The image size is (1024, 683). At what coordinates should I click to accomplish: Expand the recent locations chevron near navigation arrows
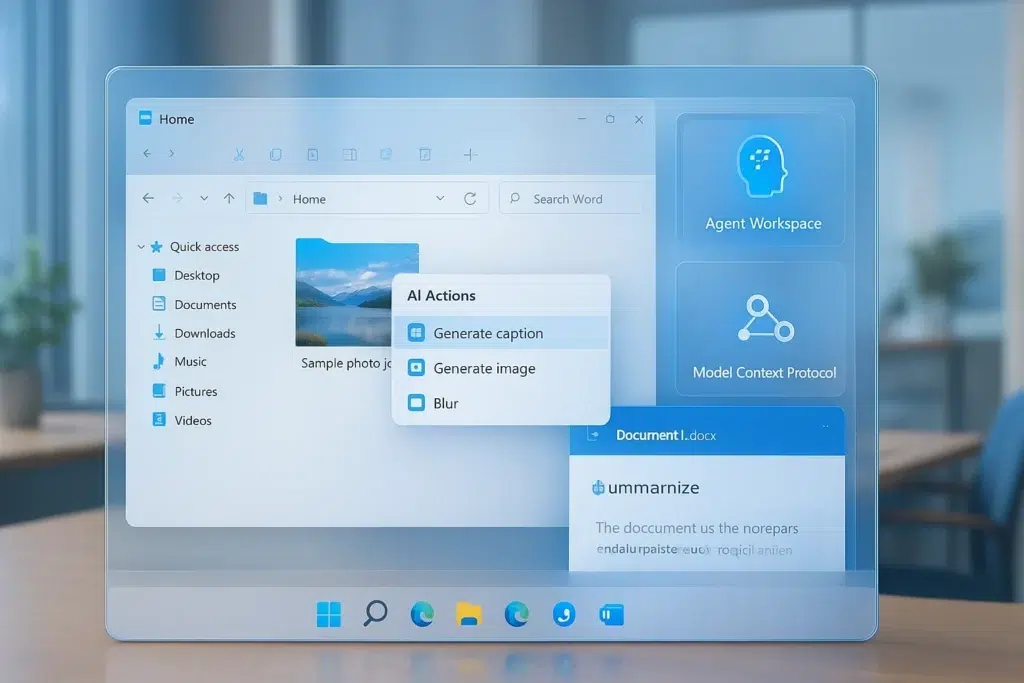pyautogui.click(x=205, y=198)
